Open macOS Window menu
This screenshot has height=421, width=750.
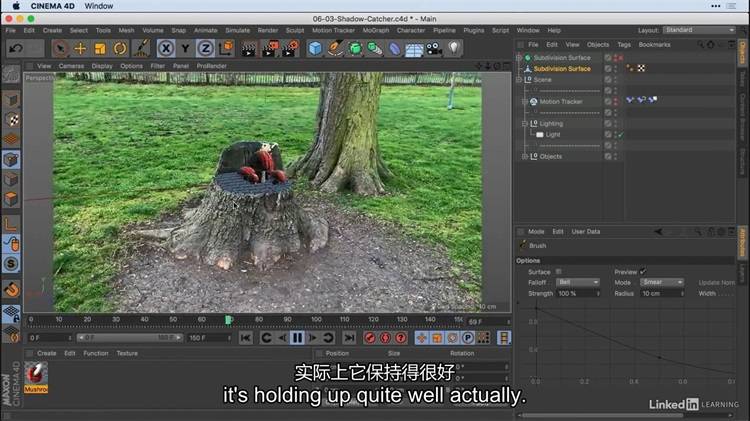(99, 6)
